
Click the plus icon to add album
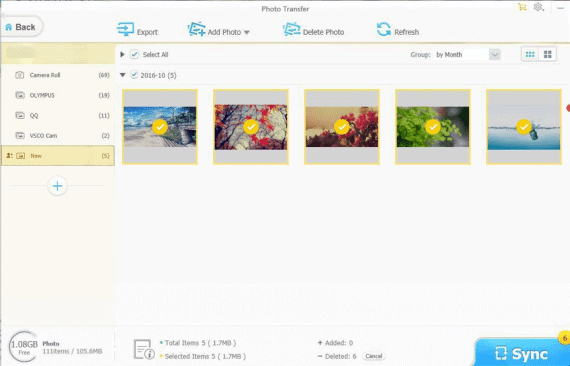tap(57, 186)
